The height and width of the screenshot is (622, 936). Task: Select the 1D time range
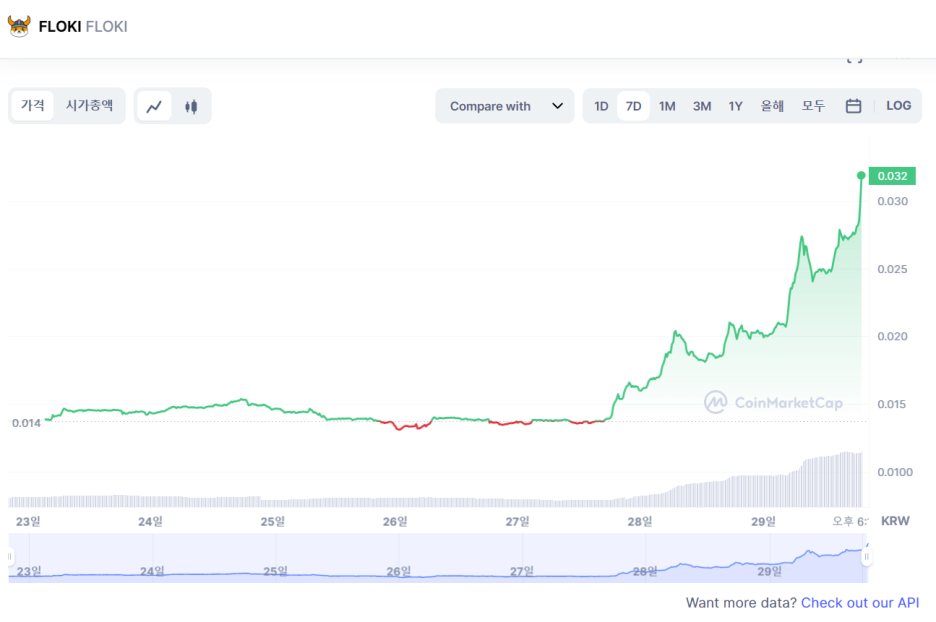click(x=601, y=106)
